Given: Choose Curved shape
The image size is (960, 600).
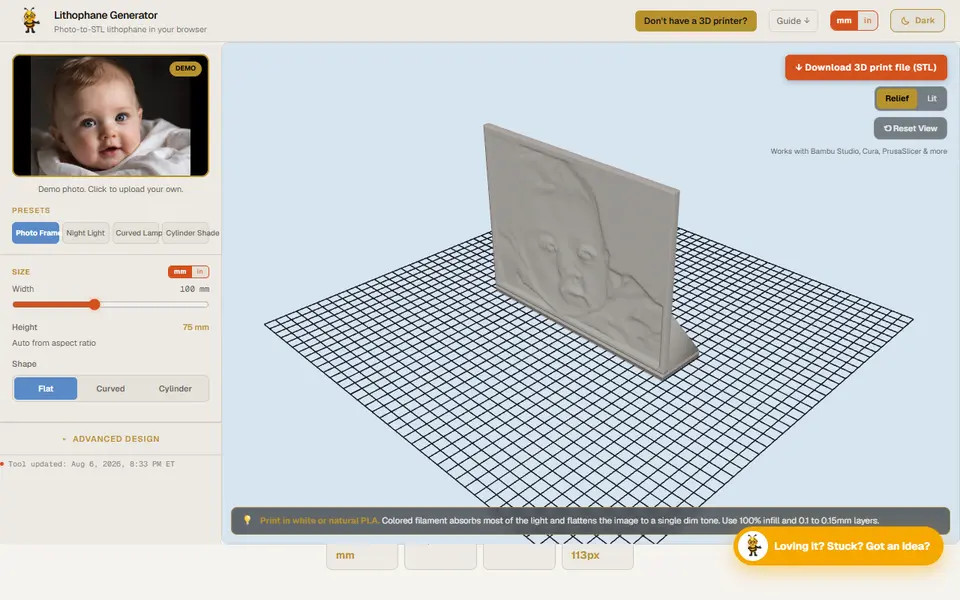Looking at the screenshot, I should click(110, 389).
